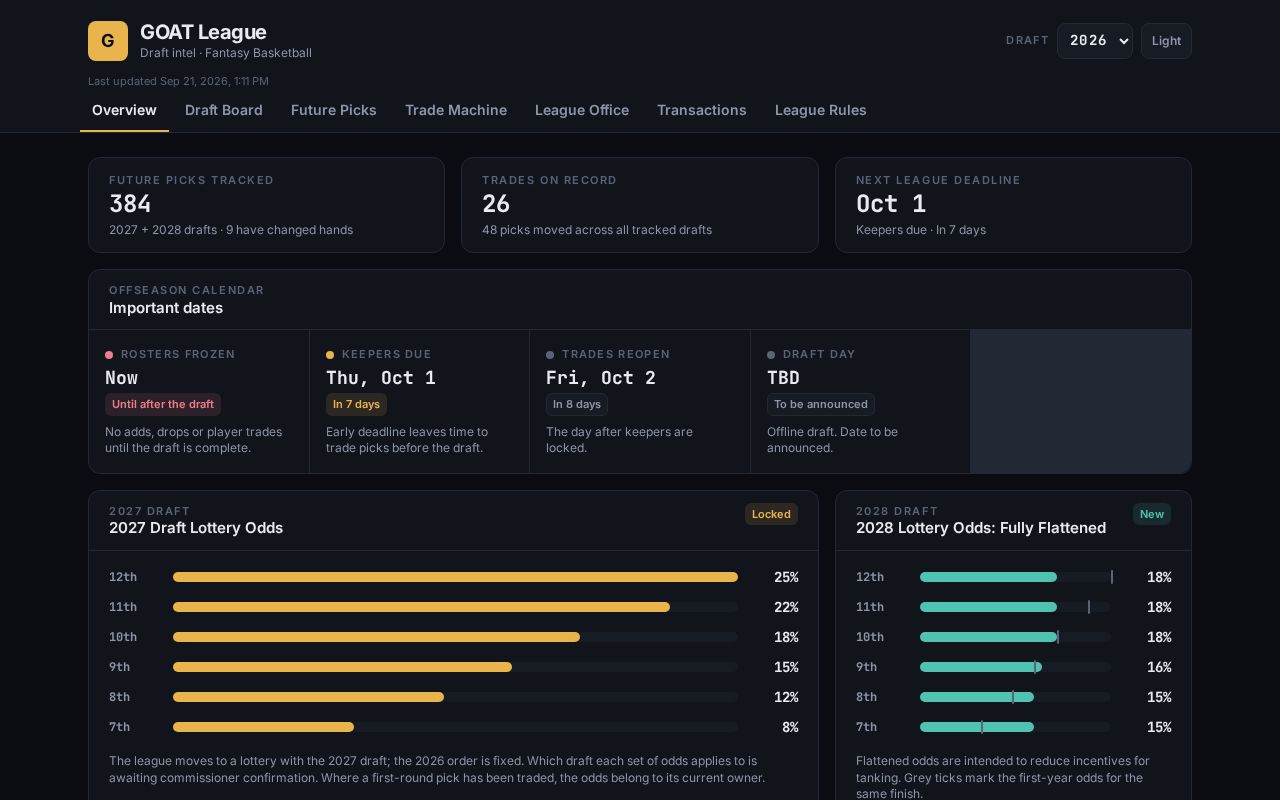Viewport: 1280px width, 800px height.
Task: Click the Next League Deadline Oct 1 card
Action: pyautogui.click(x=1013, y=205)
